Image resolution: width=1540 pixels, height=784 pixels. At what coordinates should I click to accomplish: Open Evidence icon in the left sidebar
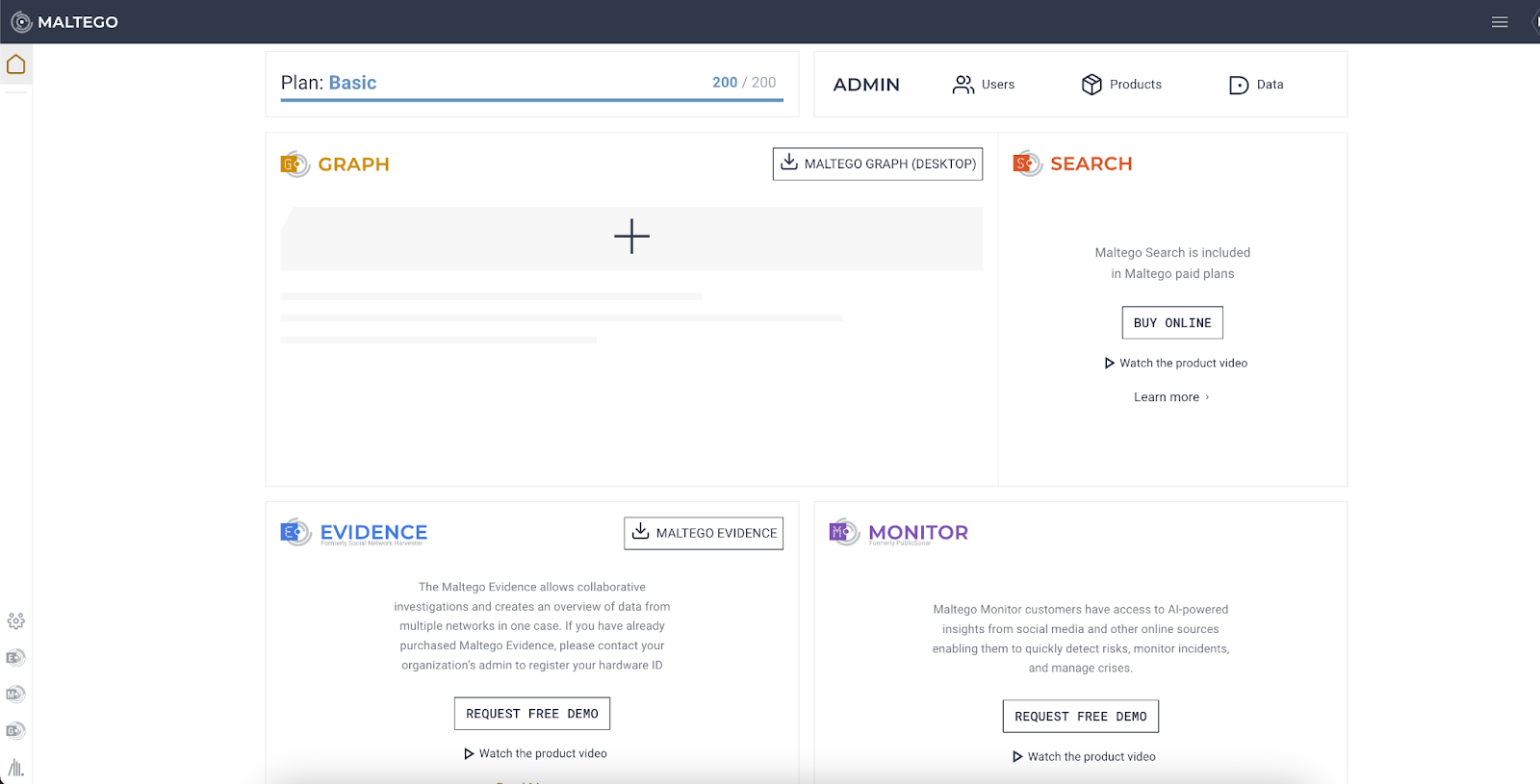pos(15,658)
